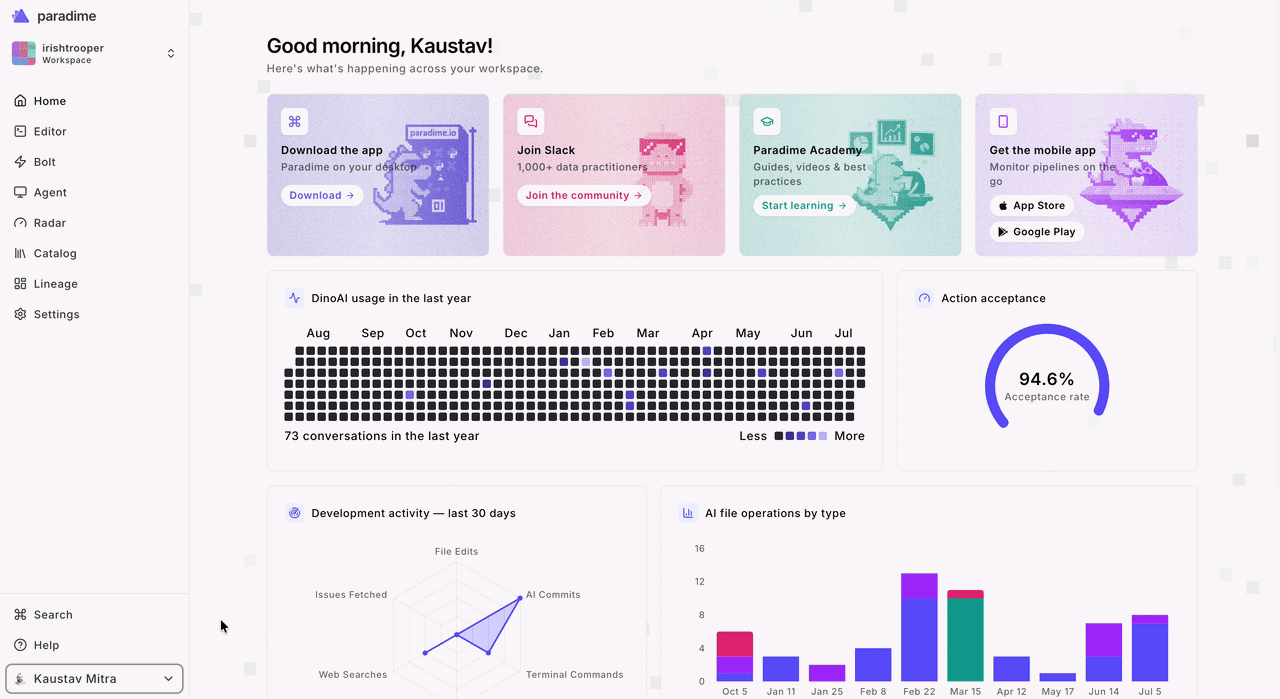This screenshot has height=699, width=1280.
Task: Select Home icon in sidebar
Action: pyautogui.click(x=21, y=101)
